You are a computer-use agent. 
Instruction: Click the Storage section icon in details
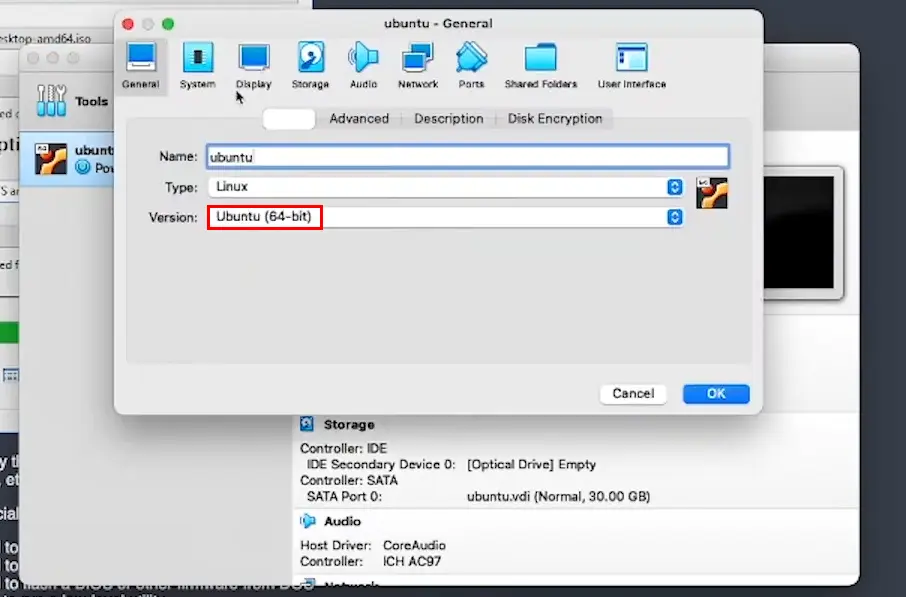(x=307, y=424)
